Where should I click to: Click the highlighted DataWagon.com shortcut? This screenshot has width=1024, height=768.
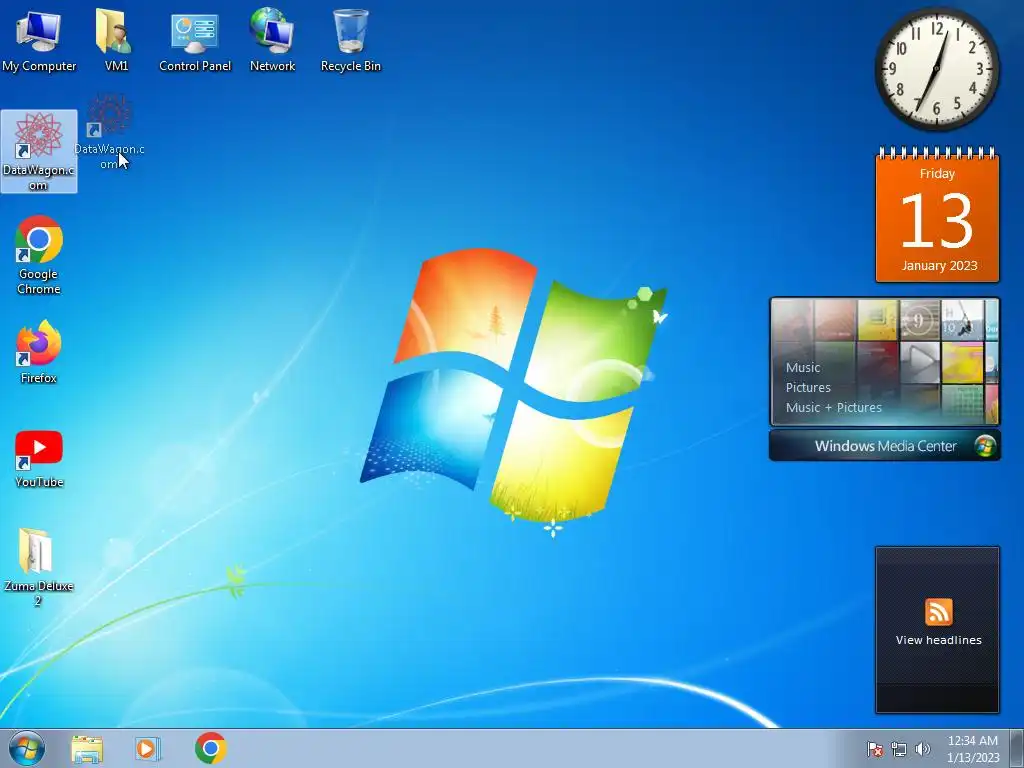pos(39,152)
